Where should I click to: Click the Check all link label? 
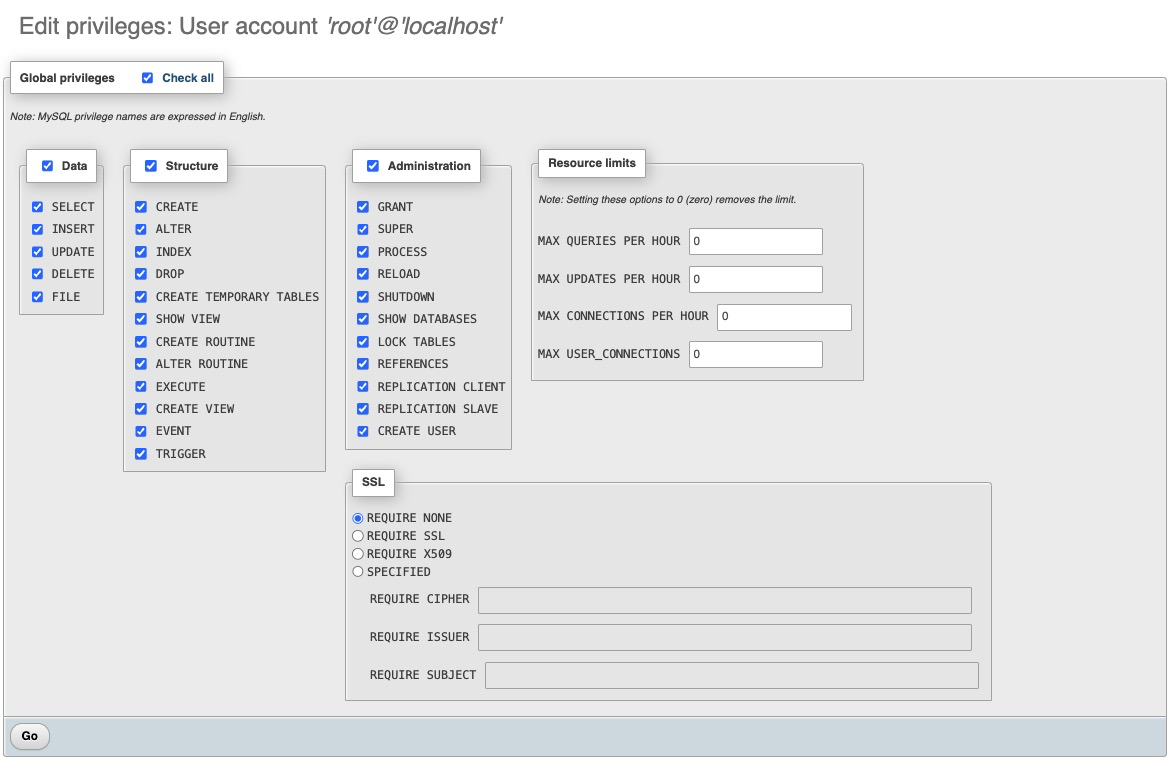click(x=188, y=78)
